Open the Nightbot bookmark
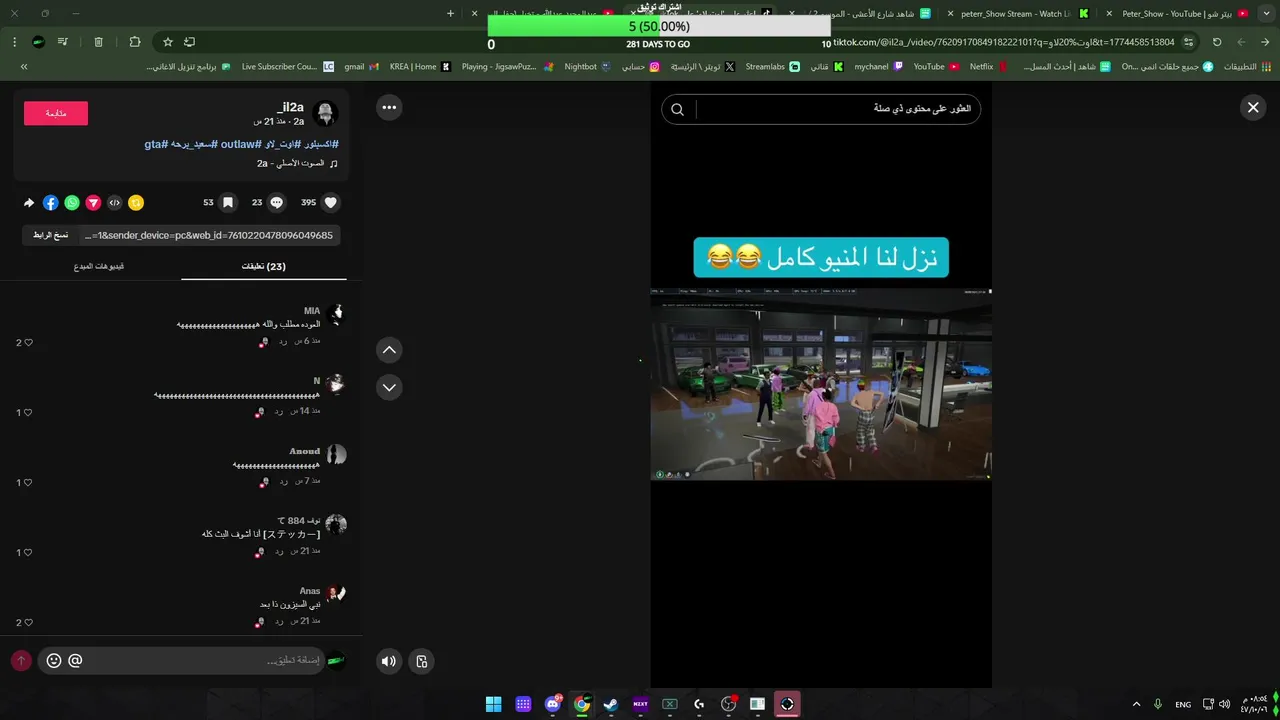 (587, 66)
